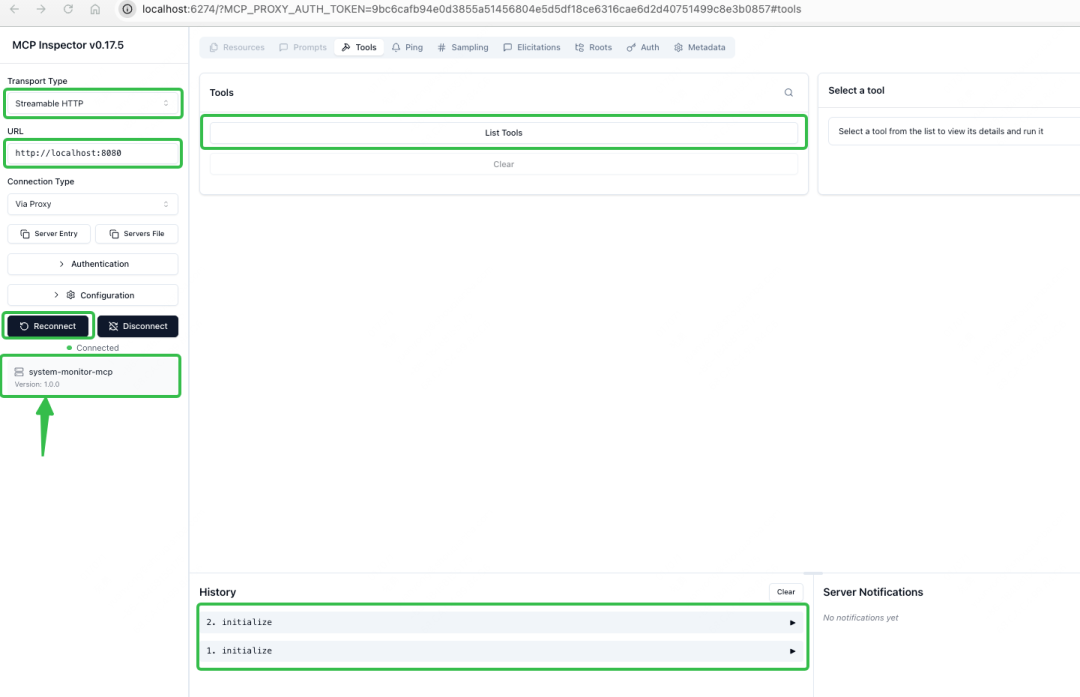Go back in the browser
1080x697 pixels.
[x=14, y=9]
